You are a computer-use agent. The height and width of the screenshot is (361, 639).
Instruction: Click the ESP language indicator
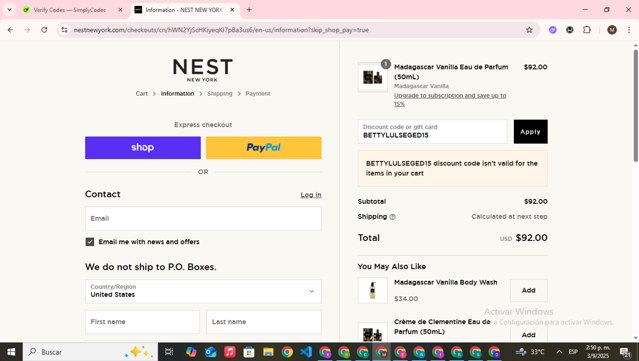click(573, 352)
